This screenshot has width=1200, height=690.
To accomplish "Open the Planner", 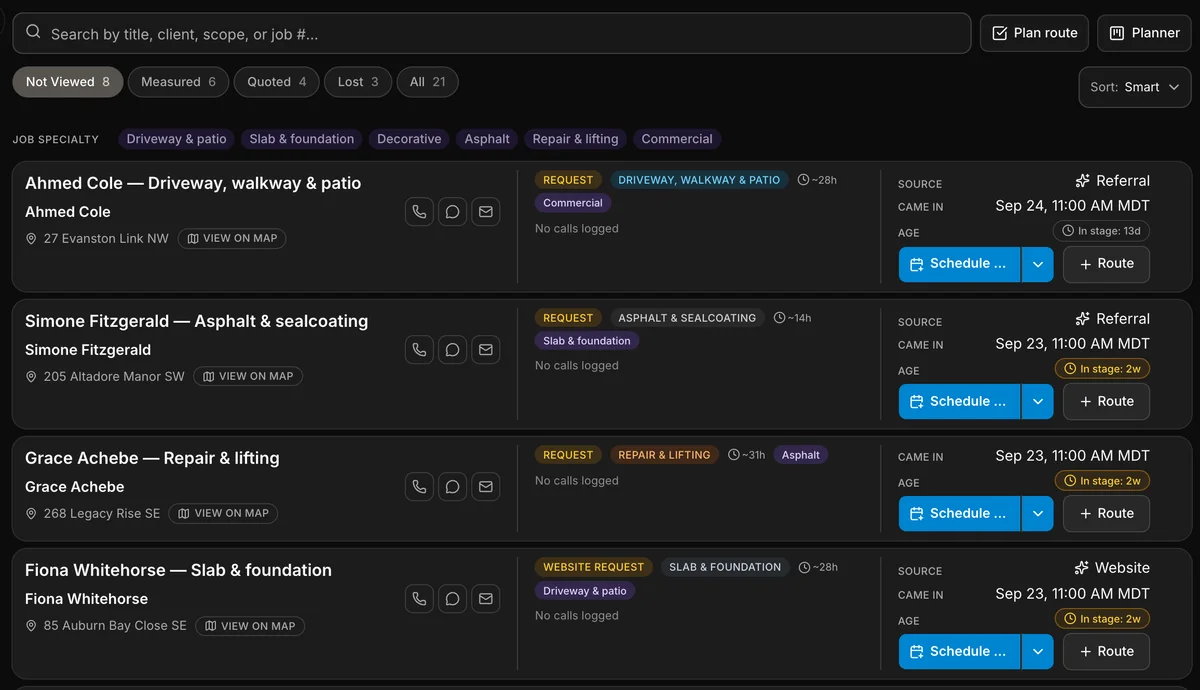I will [x=1144, y=33].
